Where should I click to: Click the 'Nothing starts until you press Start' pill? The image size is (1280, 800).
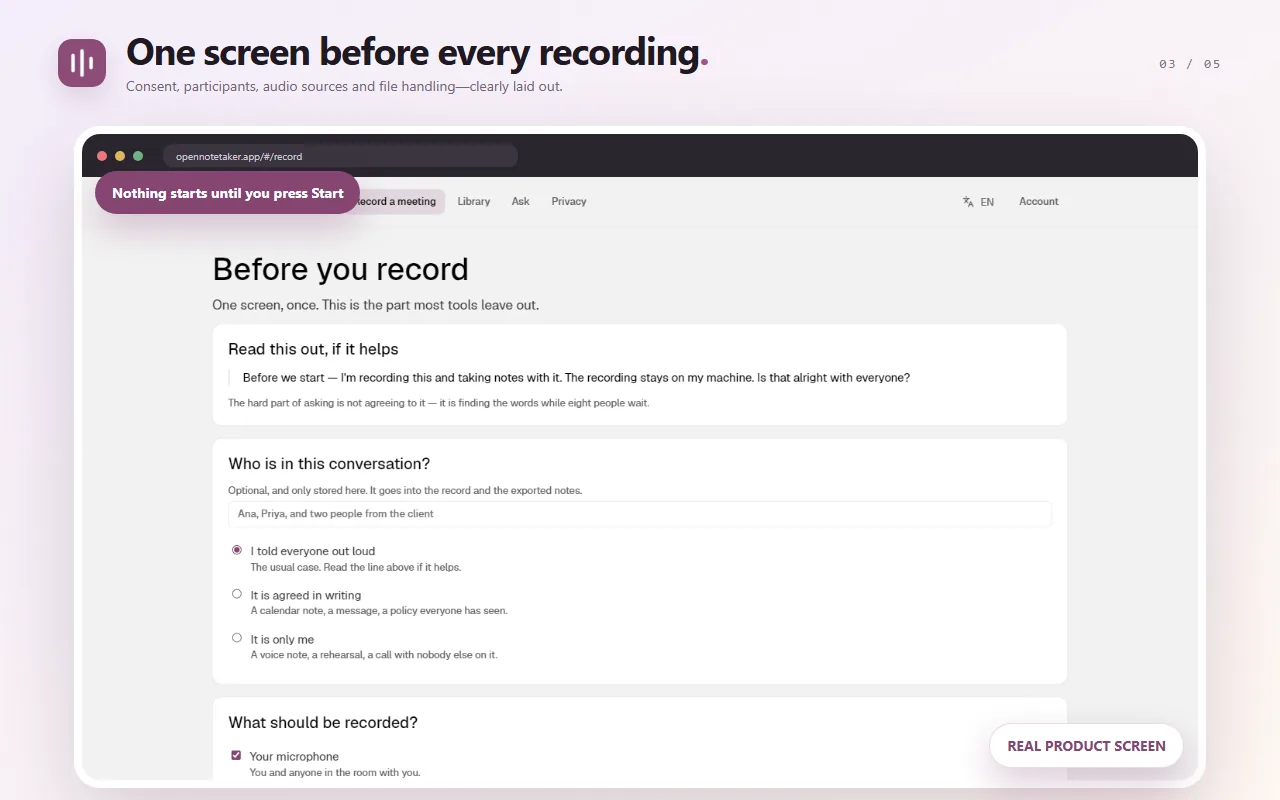[228, 193]
